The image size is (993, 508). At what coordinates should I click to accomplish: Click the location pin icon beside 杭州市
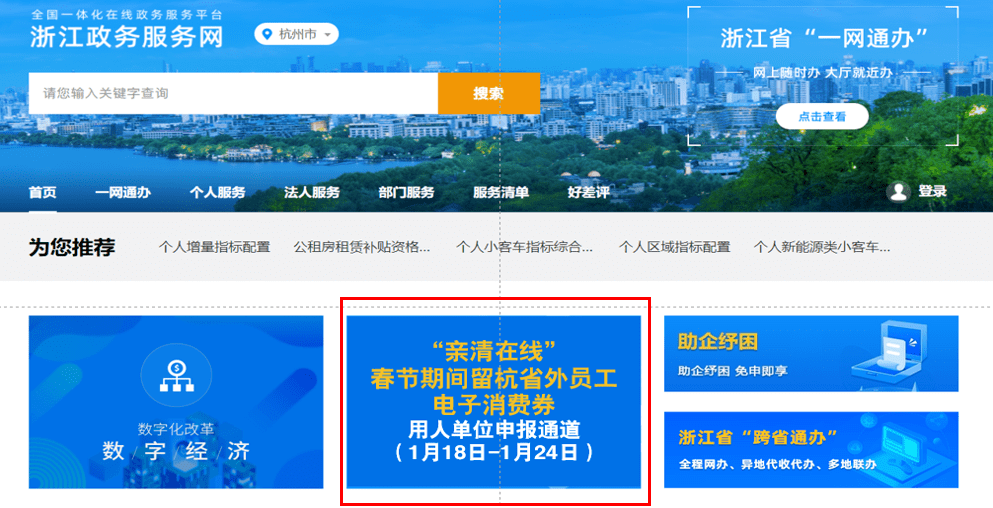(x=267, y=34)
